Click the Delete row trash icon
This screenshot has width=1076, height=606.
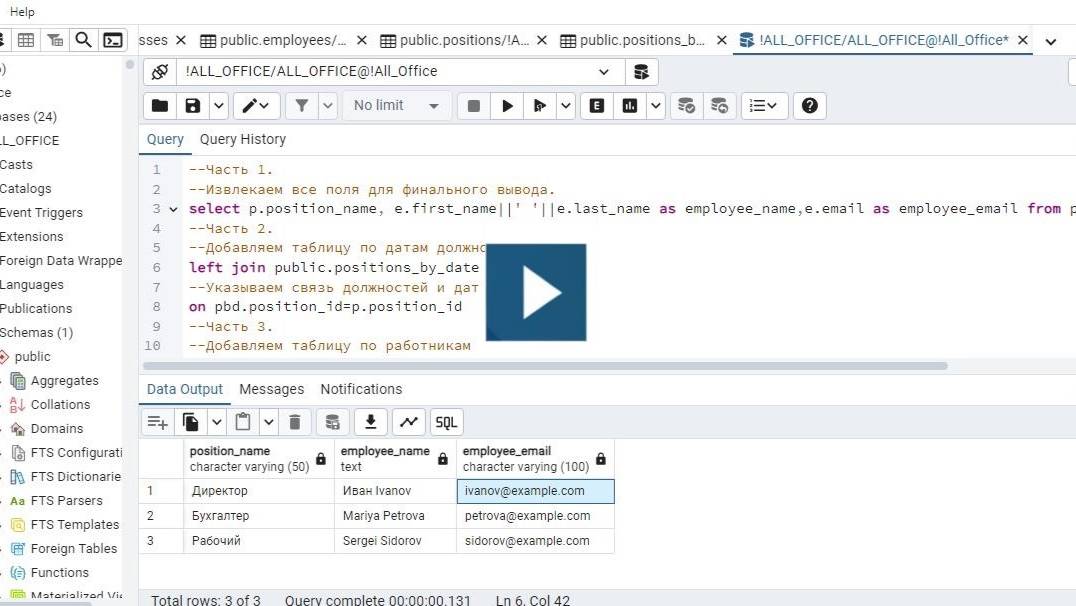click(295, 422)
